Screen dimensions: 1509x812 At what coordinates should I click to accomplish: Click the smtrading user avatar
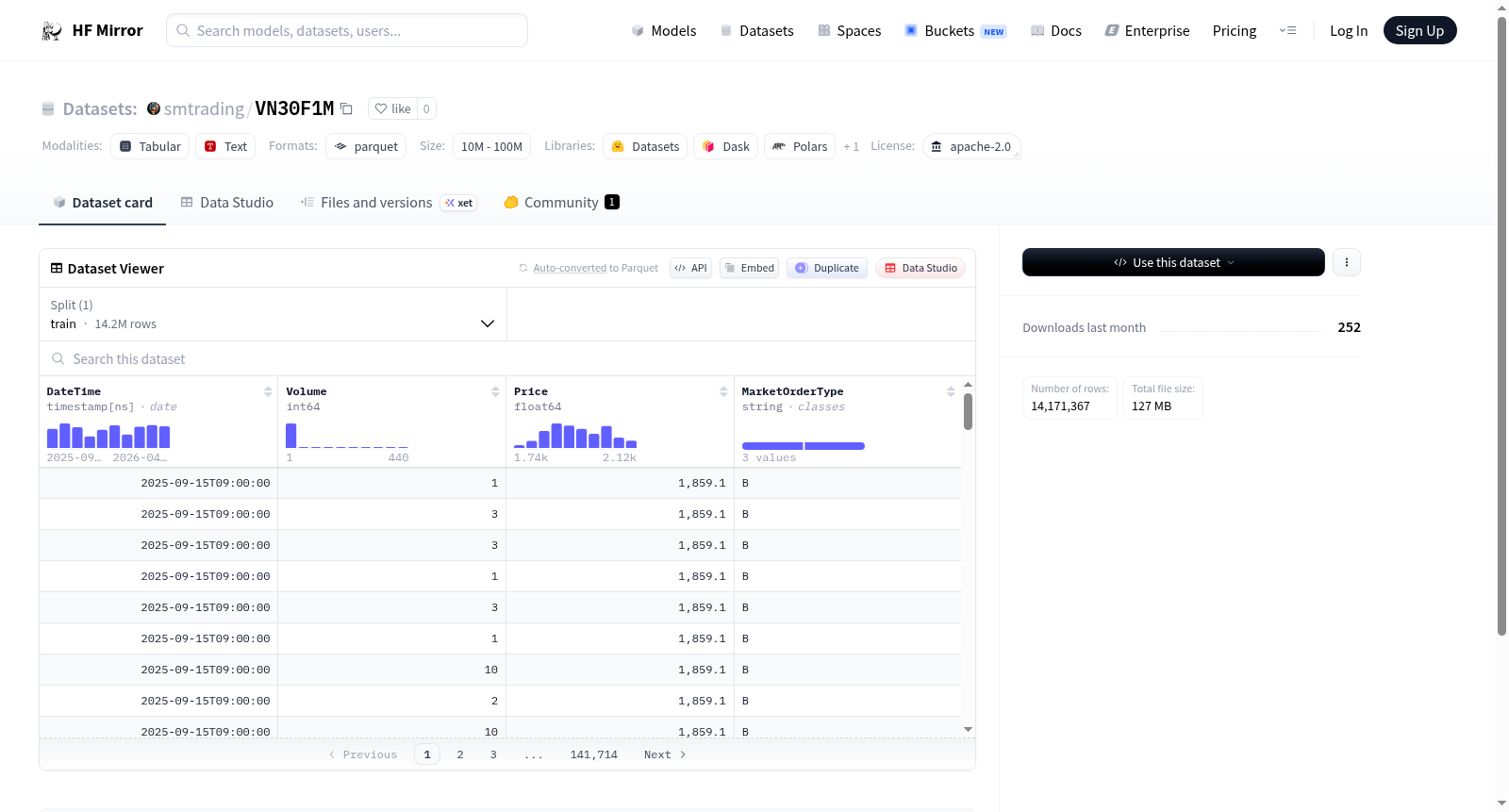pos(154,108)
